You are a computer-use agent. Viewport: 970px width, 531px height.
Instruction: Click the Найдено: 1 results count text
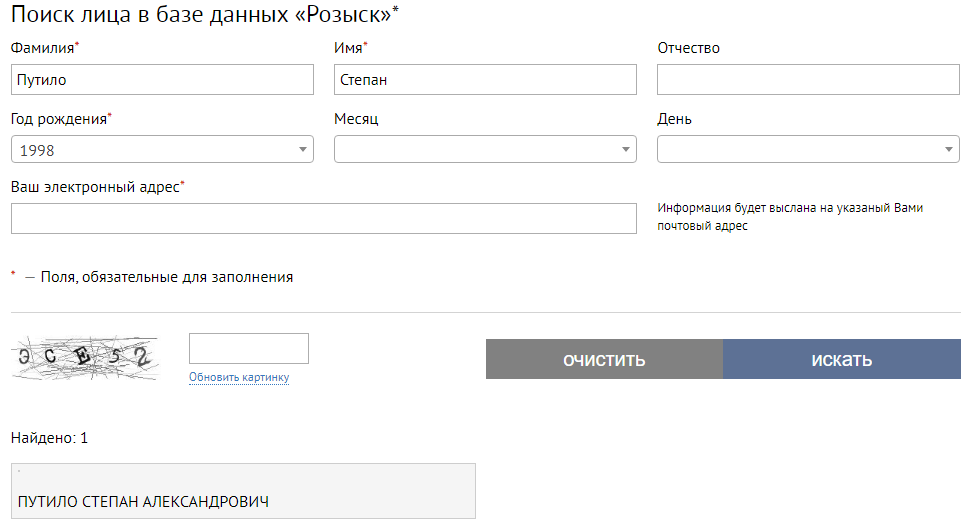pos(50,438)
